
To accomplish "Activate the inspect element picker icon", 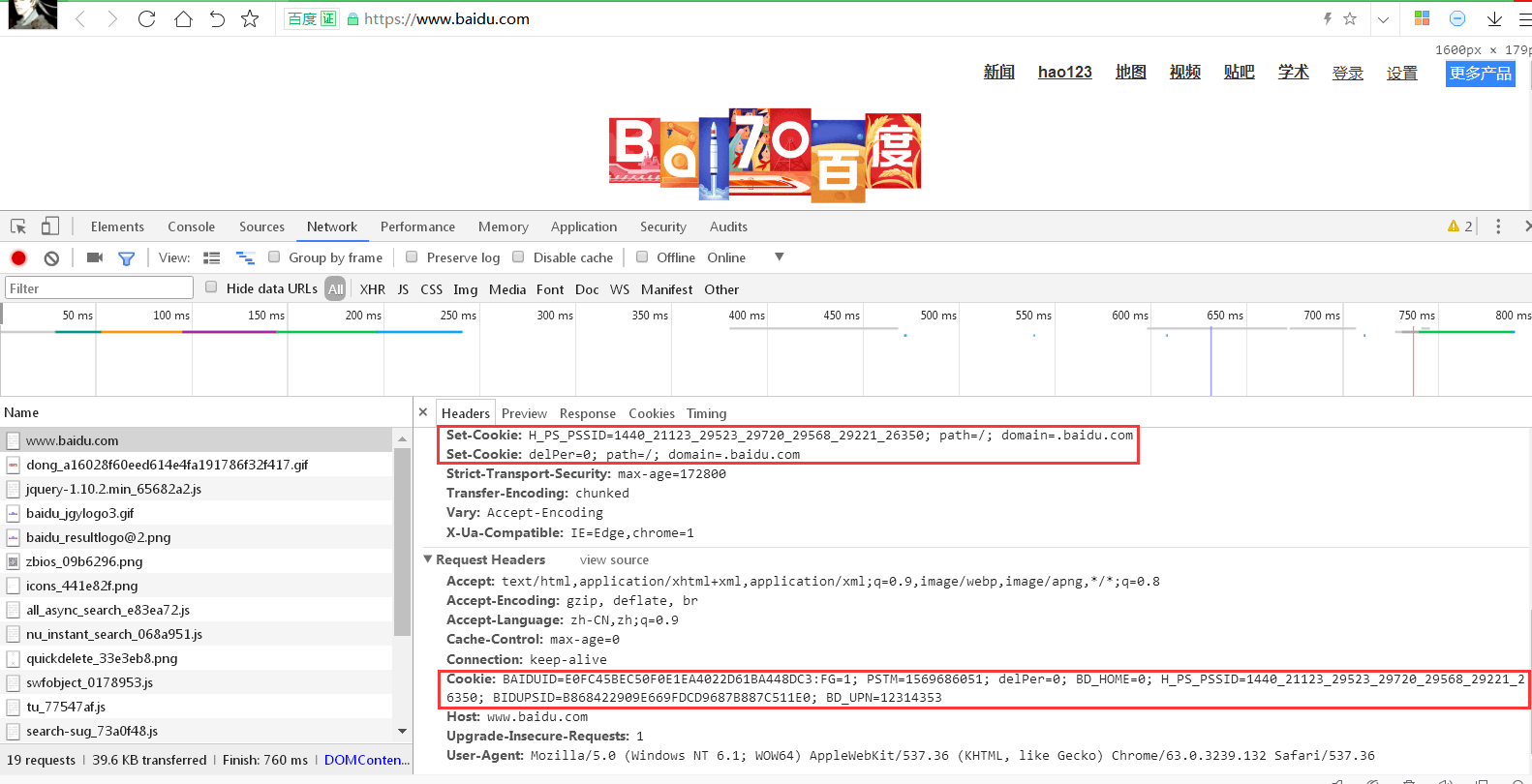I will [x=18, y=226].
